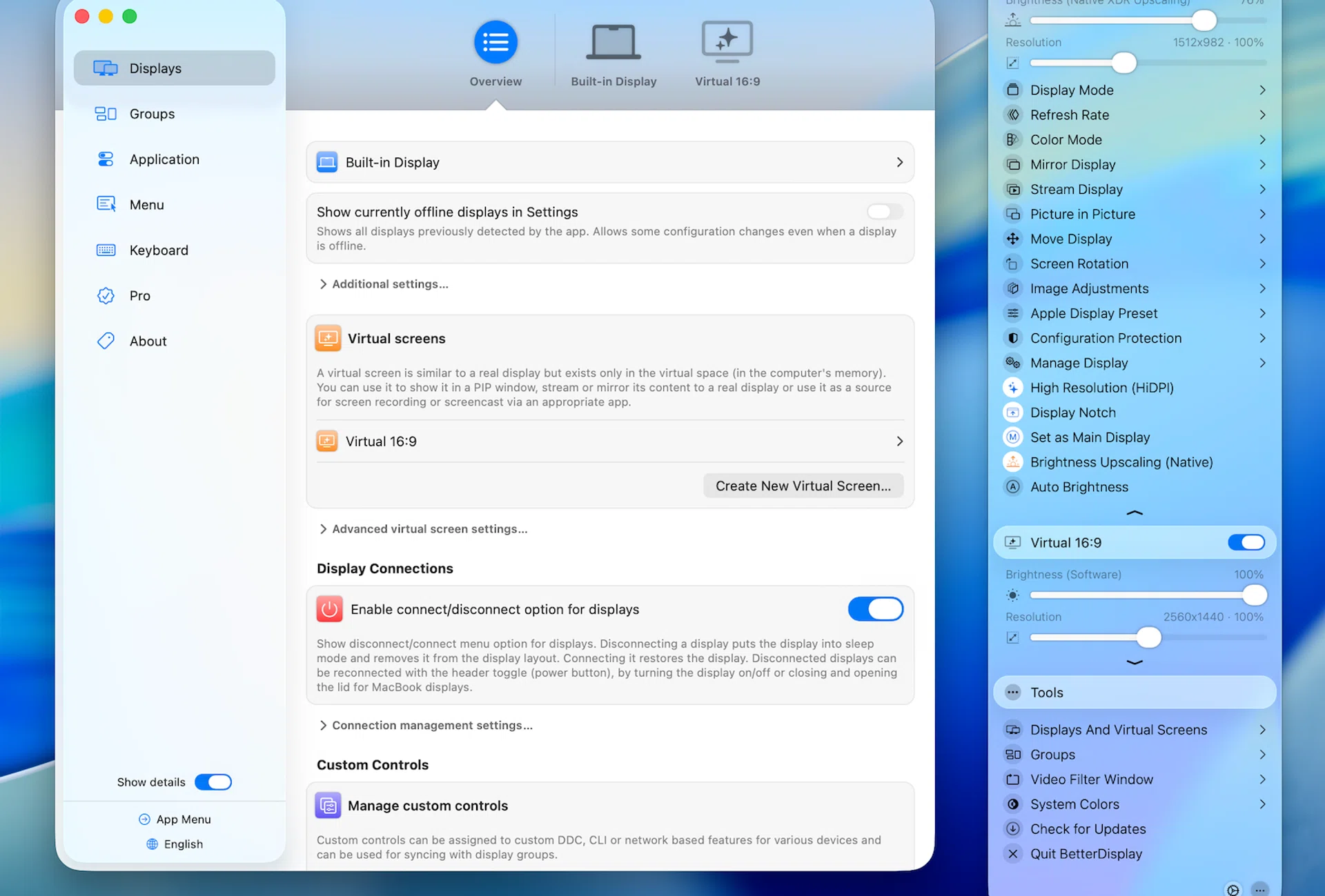This screenshot has height=896, width=1325.
Task: Click Create New Virtual Screen button
Action: click(803, 486)
